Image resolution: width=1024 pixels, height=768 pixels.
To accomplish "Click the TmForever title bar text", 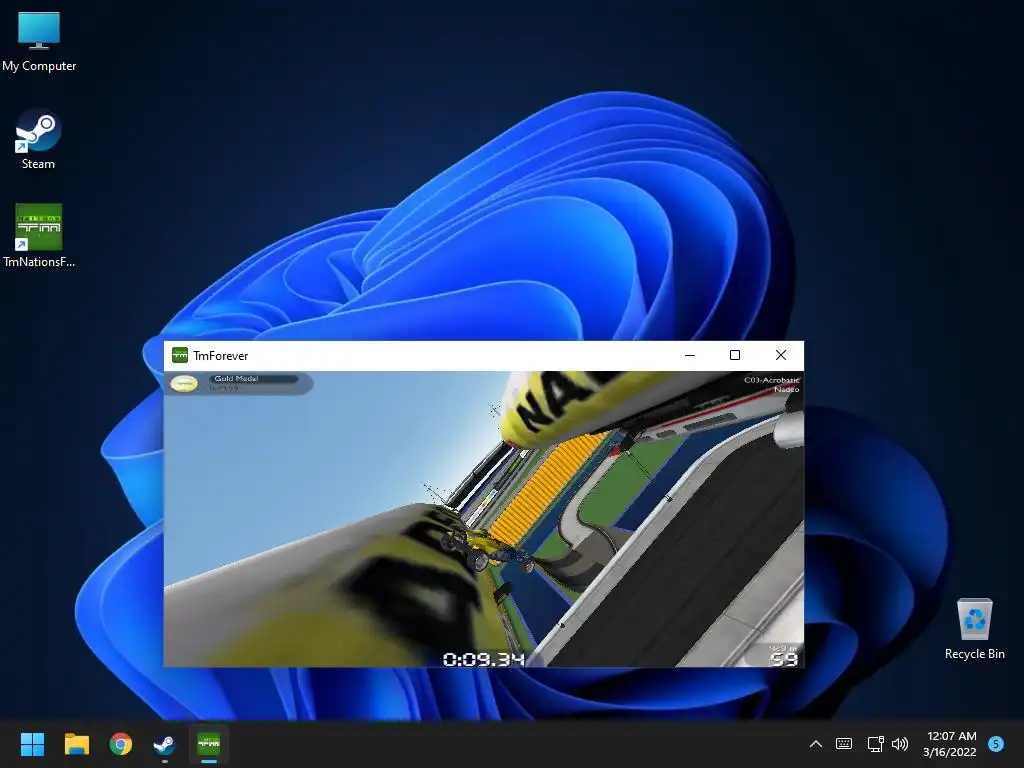I will click(x=221, y=356).
